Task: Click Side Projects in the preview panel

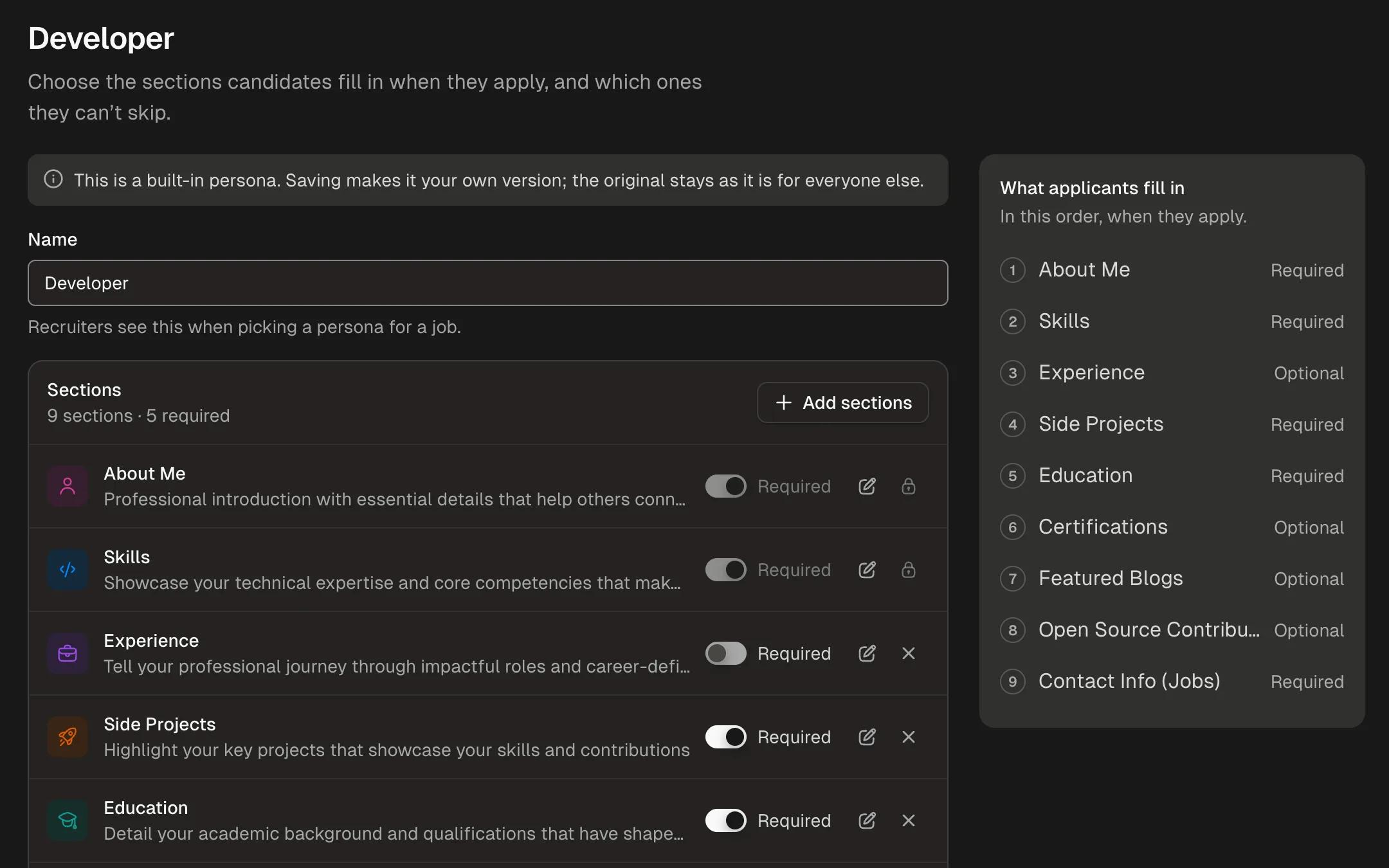Action: [x=1172, y=424]
